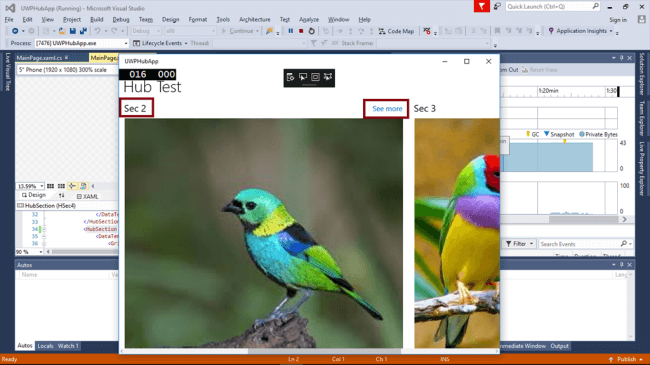Click the See more link in Sec 2
Viewport: 650px width, 365px height.
pyautogui.click(x=387, y=109)
